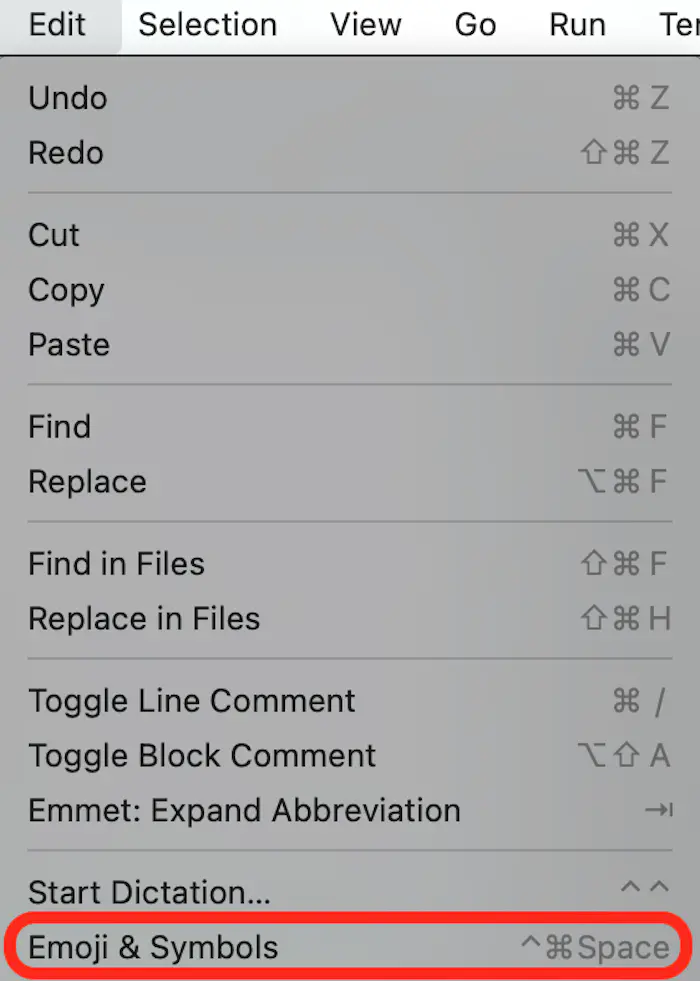The image size is (700, 981).
Task: Select the Paste menu entry
Action: point(69,345)
